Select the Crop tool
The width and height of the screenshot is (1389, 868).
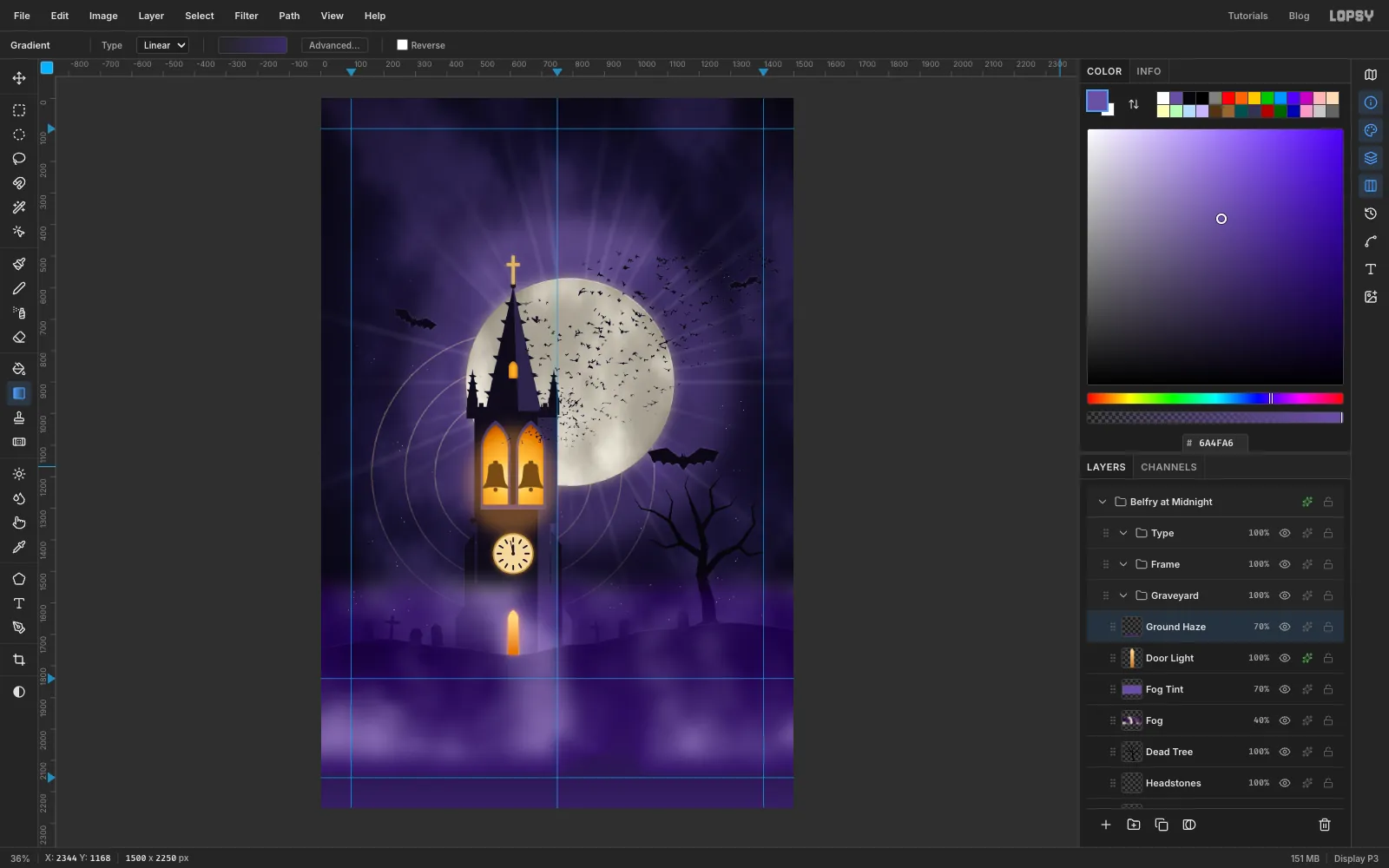18,660
